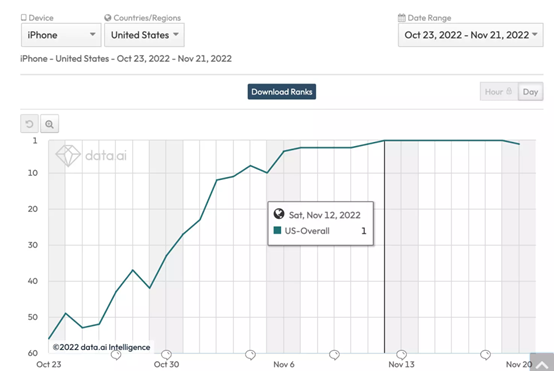Click the US-Overall teal legend swatch

pyautogui.click(x=277, y=231)
